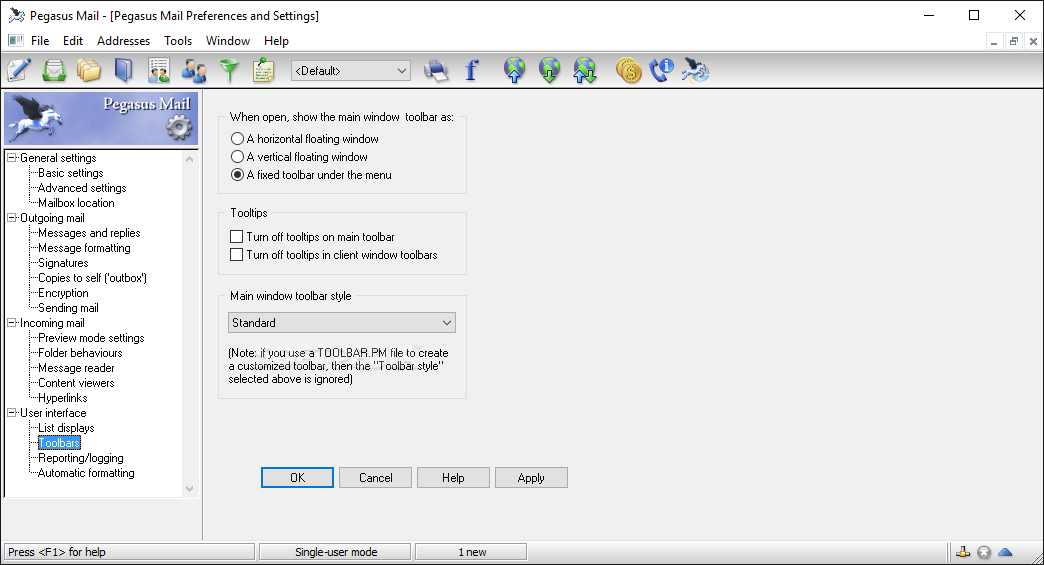Viewport: 1044px width, 565px height.
Task: Open mail folders toolbar icon
Action: 89,70
